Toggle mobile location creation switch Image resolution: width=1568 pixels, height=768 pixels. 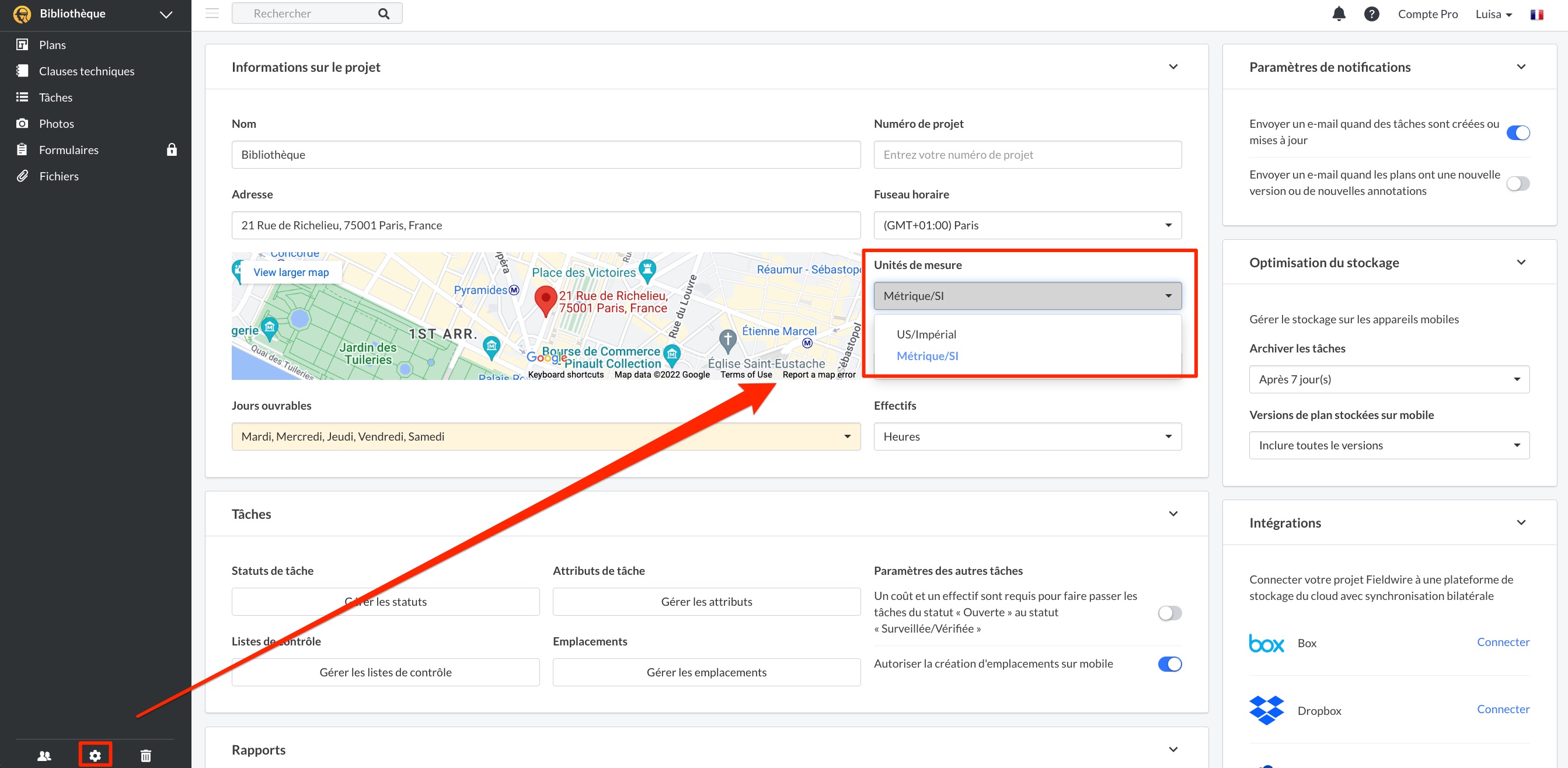pyautogui.click(x=1169, y=664)
